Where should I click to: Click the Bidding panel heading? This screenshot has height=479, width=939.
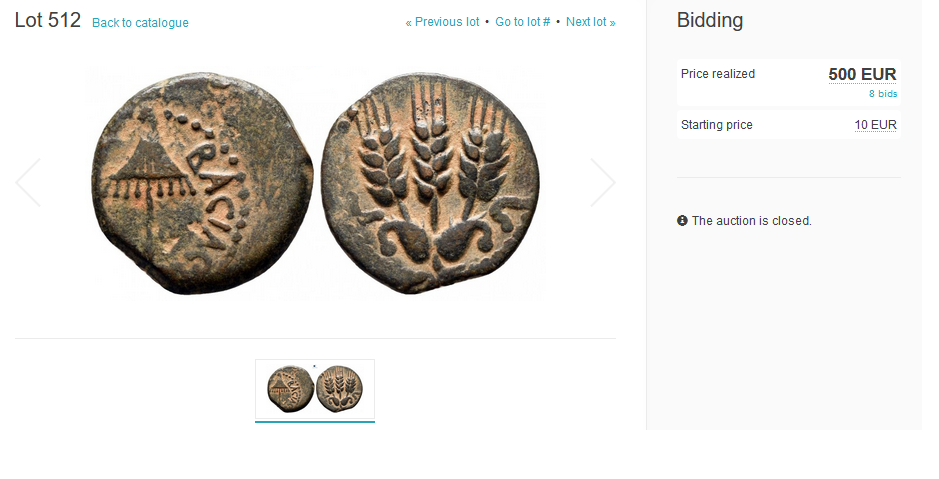click(710, 20)
